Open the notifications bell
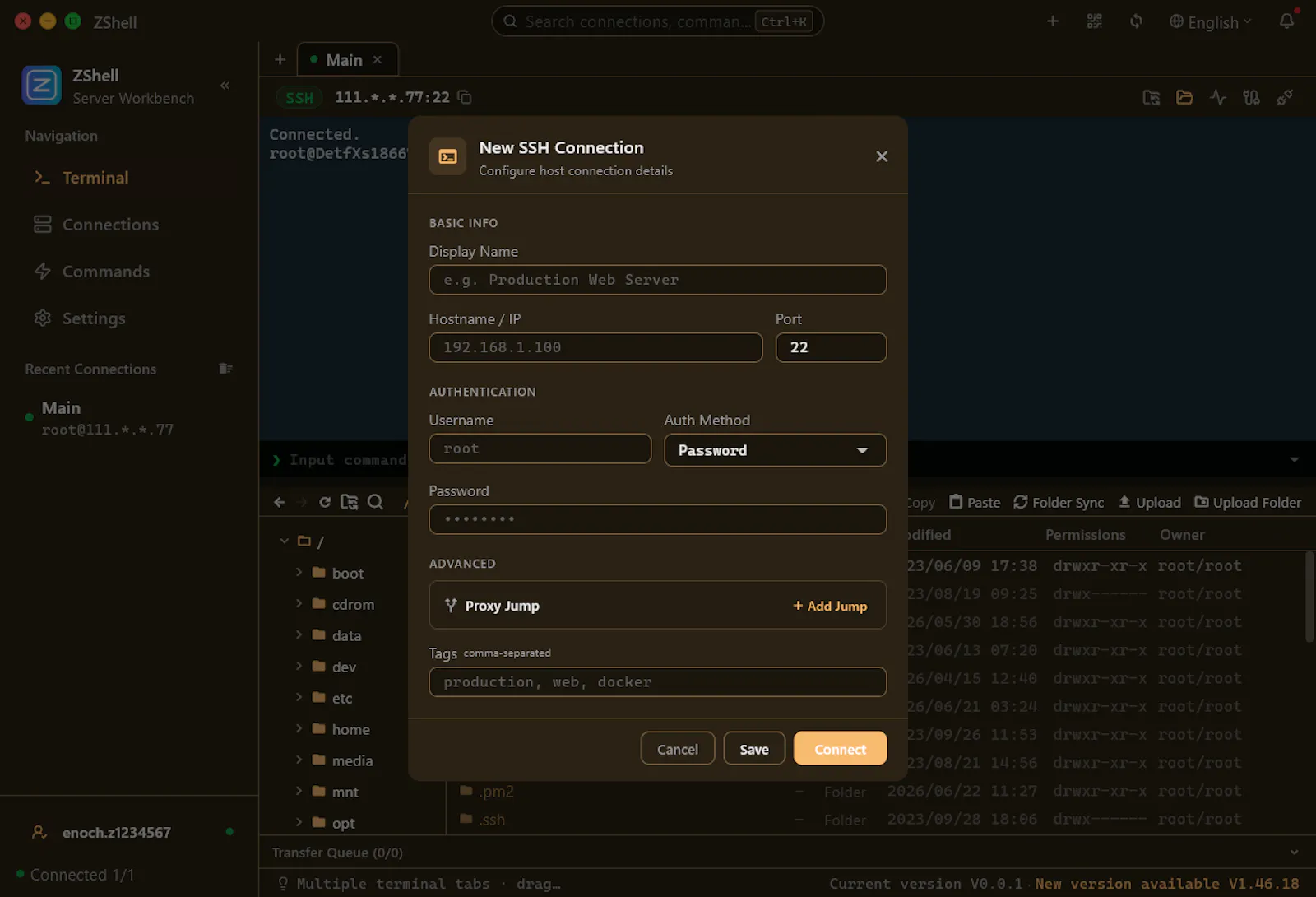Image resolution: width=1316 pixels, height=897 pixels. (1287, 21)
